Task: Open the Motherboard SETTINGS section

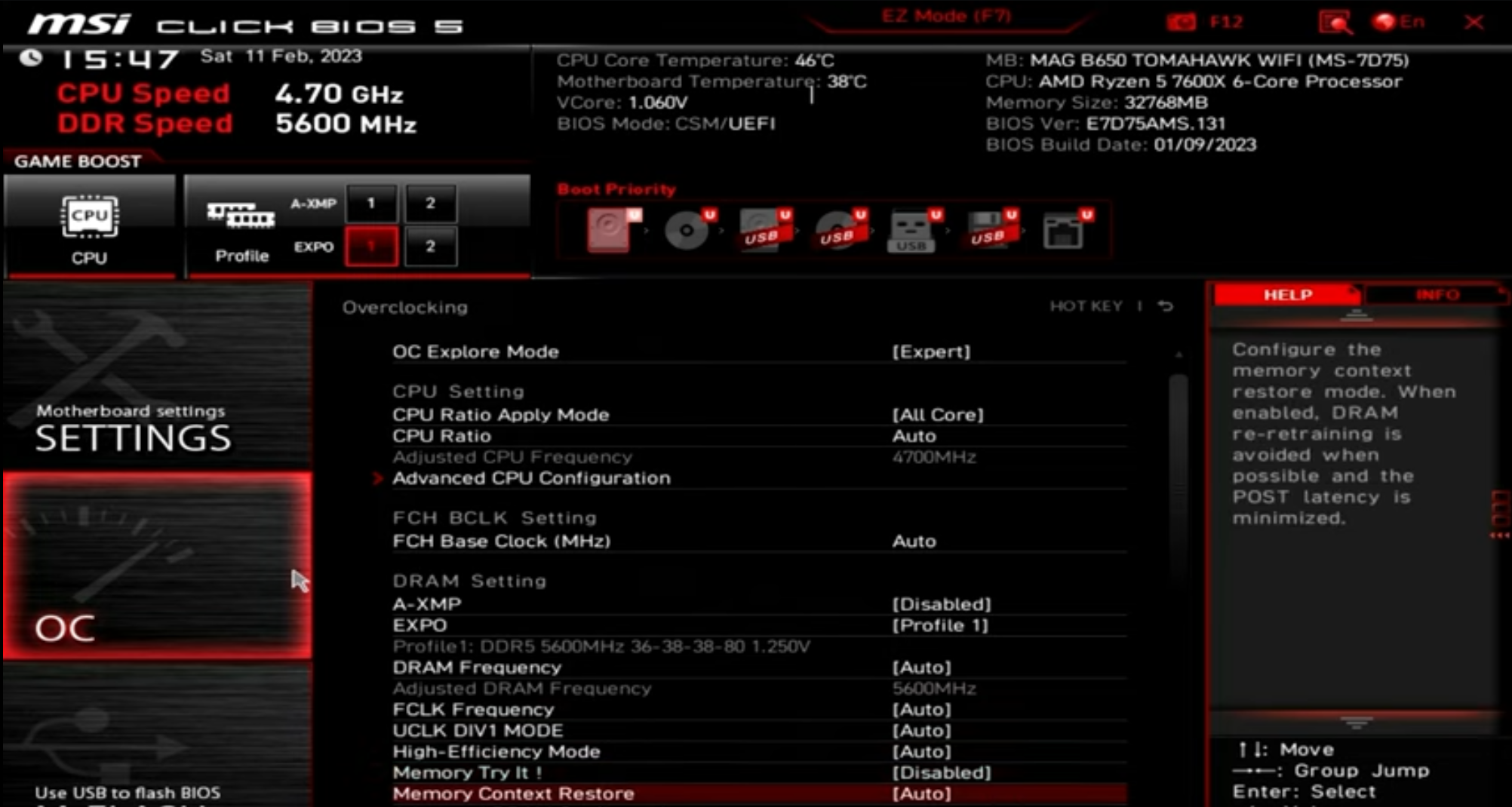Action: pos(157,377)
